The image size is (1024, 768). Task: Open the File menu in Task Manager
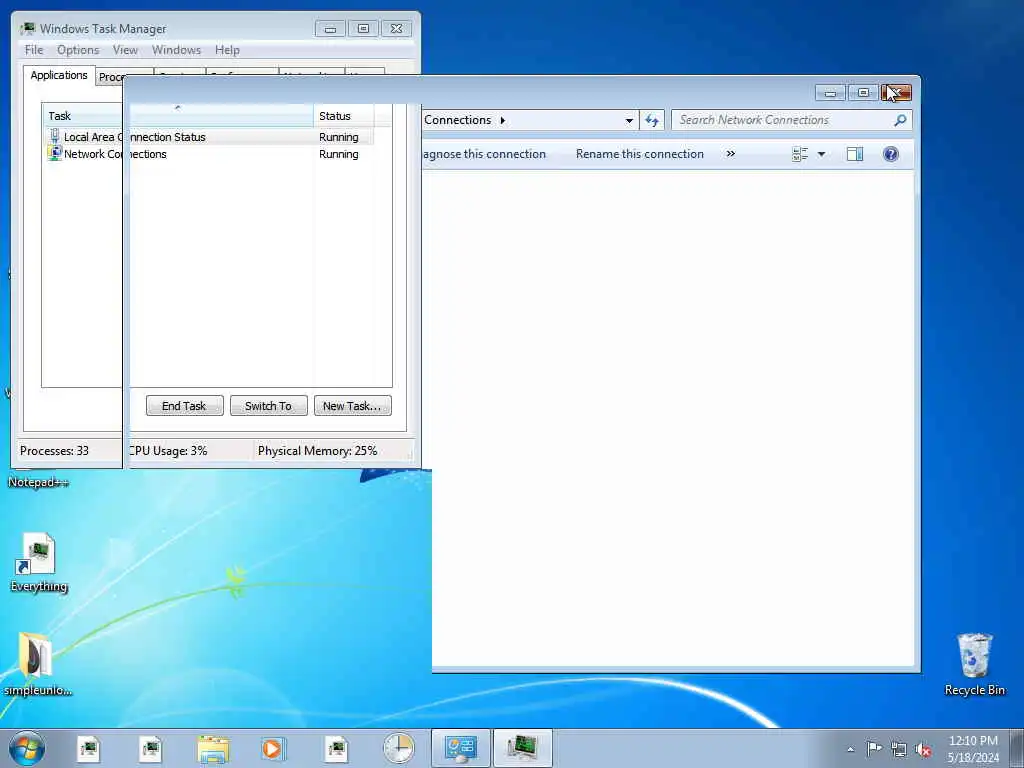[x=33, y=50]
